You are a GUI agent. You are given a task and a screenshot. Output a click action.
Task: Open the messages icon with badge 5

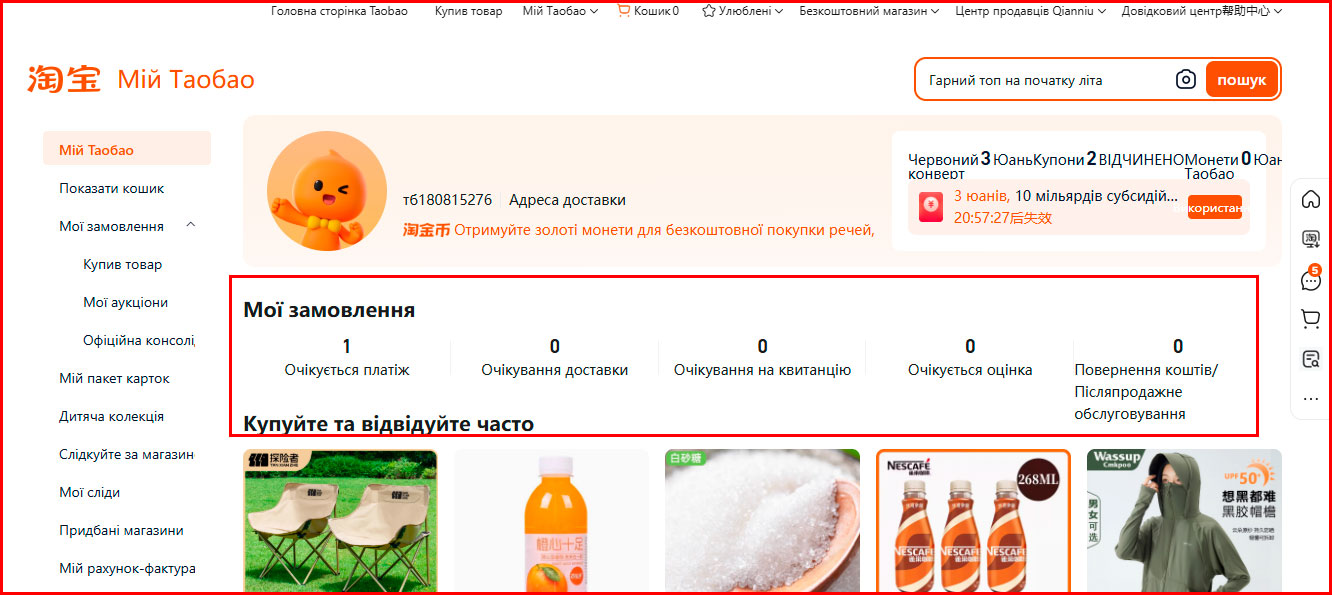1311,279
